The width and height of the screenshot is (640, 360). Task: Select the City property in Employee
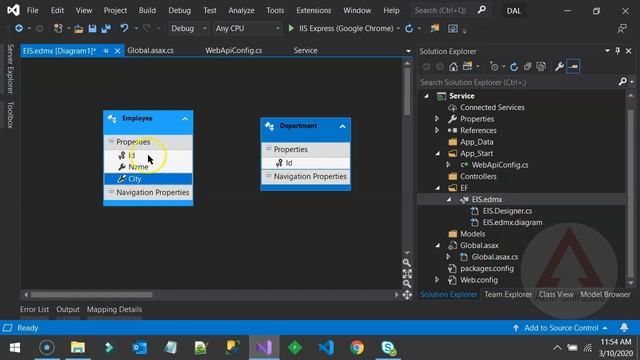pos(148,179)
